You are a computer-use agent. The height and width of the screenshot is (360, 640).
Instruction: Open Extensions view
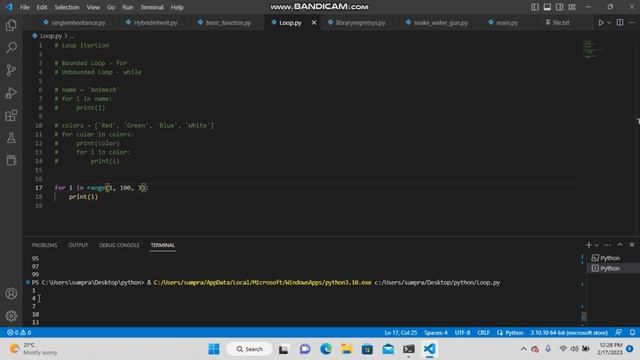coord(11,116)
